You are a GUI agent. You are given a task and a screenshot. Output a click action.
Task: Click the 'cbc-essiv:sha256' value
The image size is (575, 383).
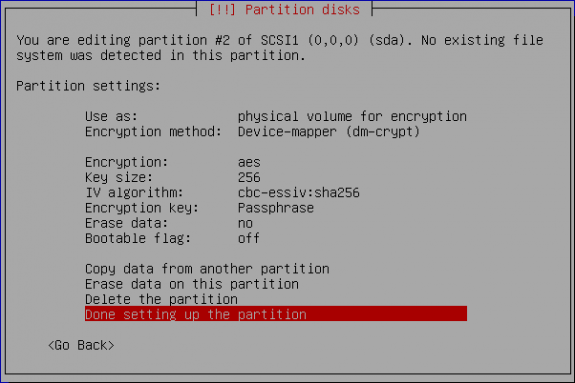coord(299,193)
